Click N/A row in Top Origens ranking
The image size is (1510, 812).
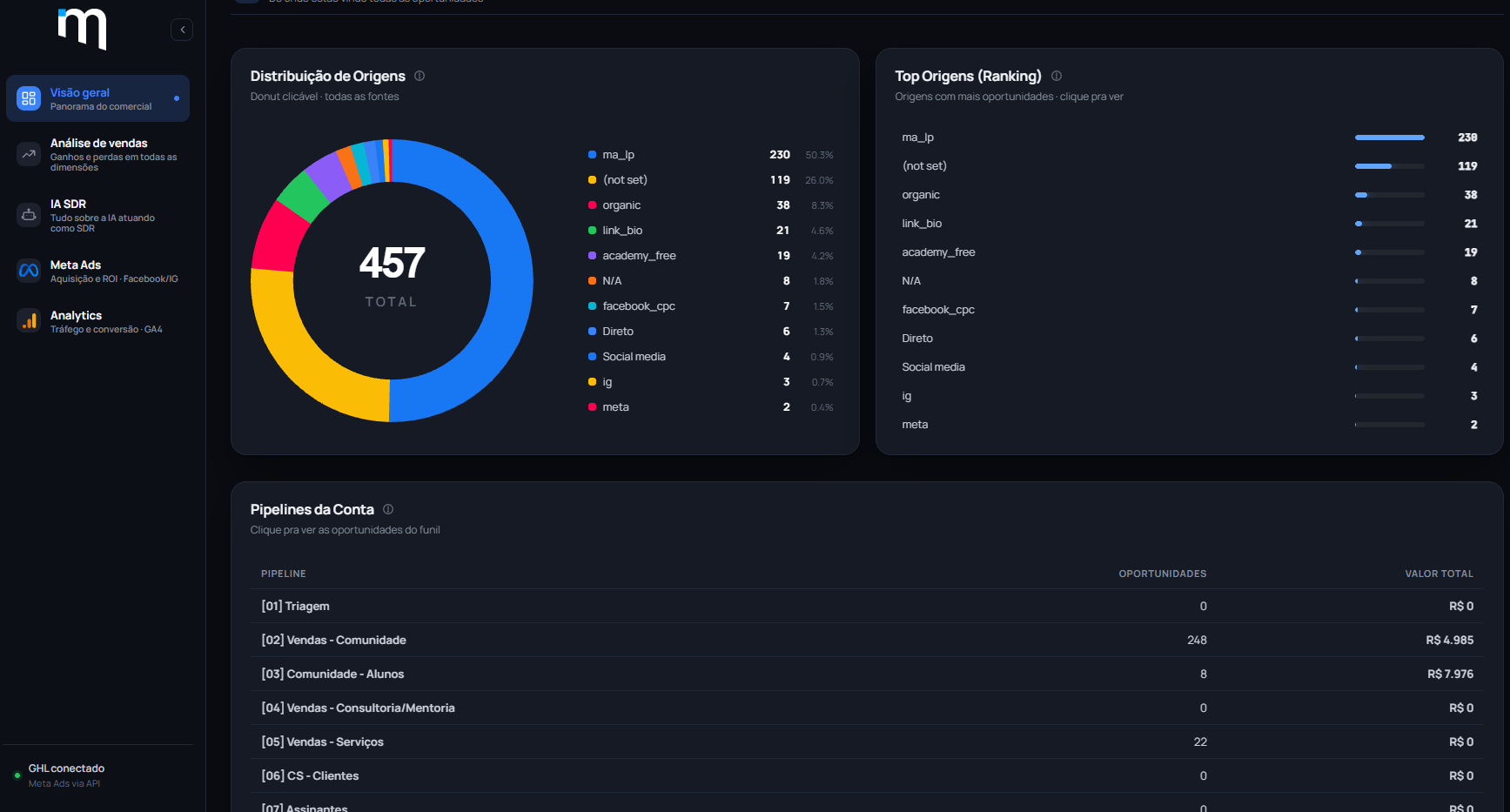tap(1189, 281)
